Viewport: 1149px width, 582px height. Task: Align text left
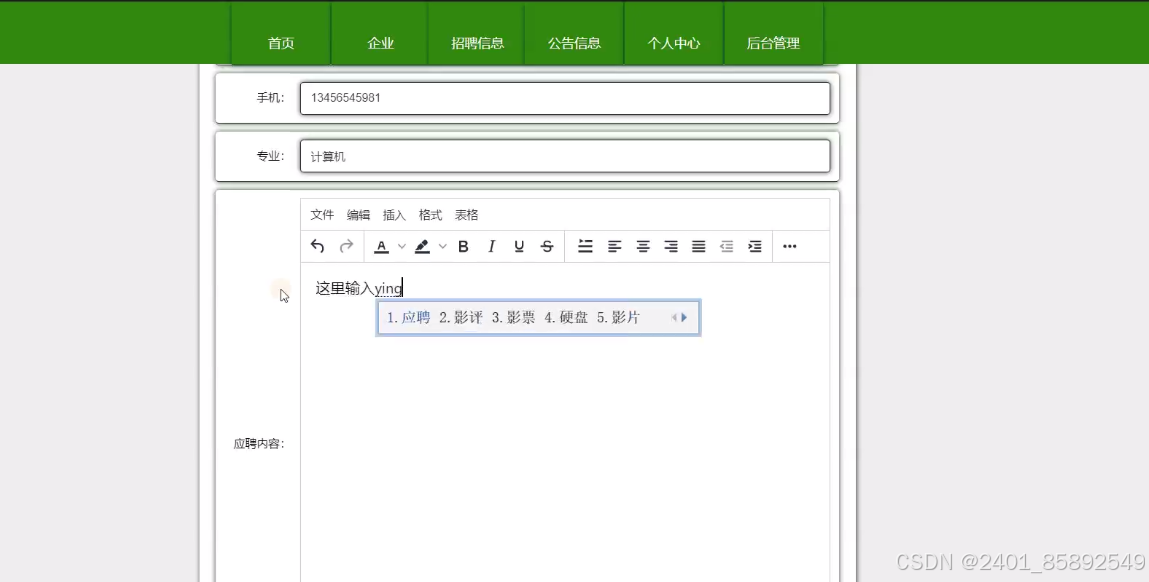pos(614,246)
